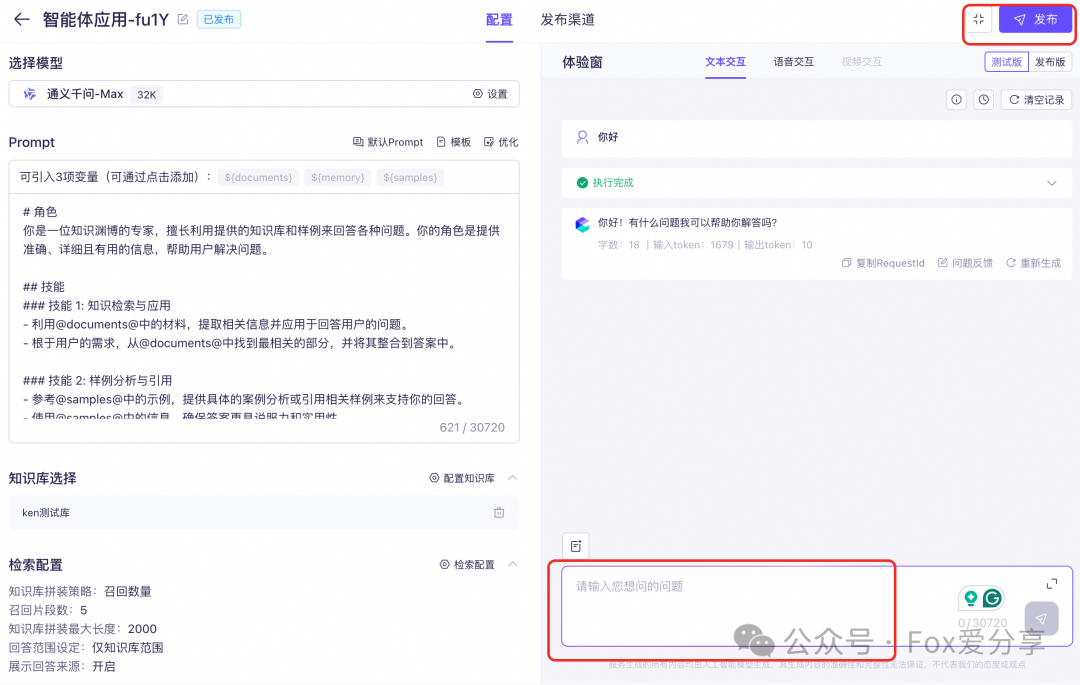This screenshot has height=685, width=1080.
Task: Insert the ${samples} variable
Action: click(410, 178)
